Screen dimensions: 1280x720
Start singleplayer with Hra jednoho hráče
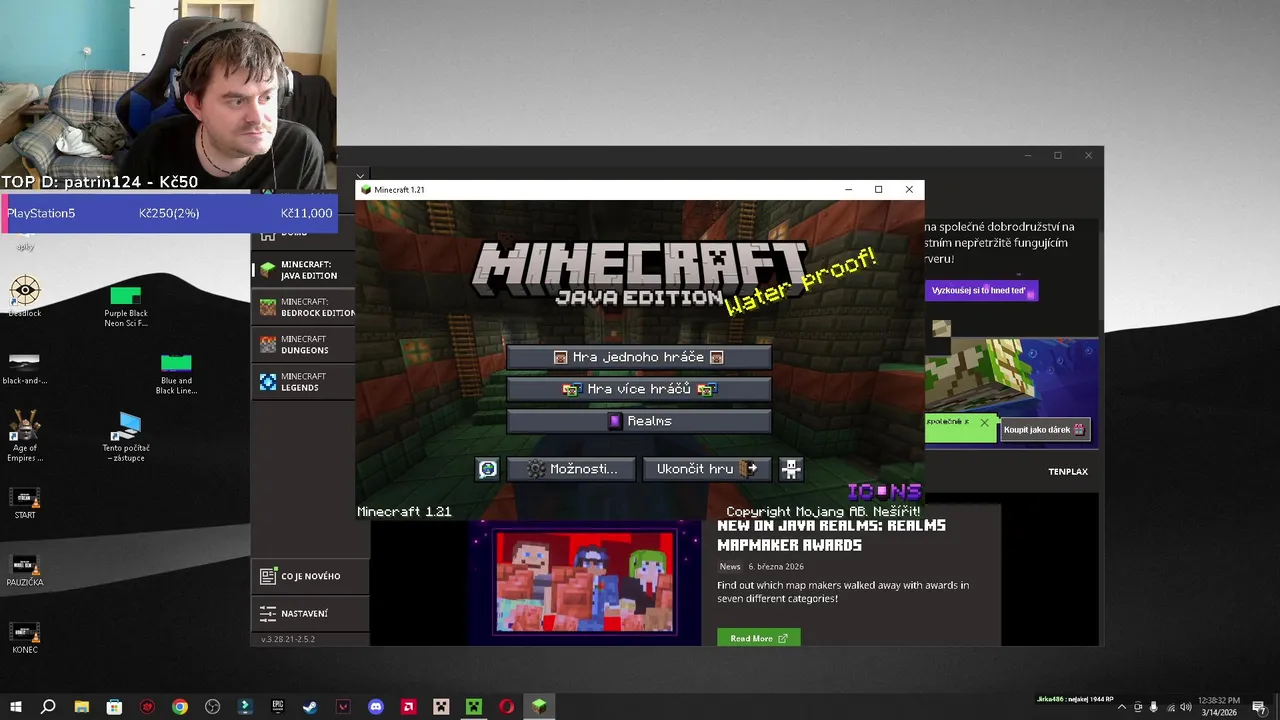639,357
